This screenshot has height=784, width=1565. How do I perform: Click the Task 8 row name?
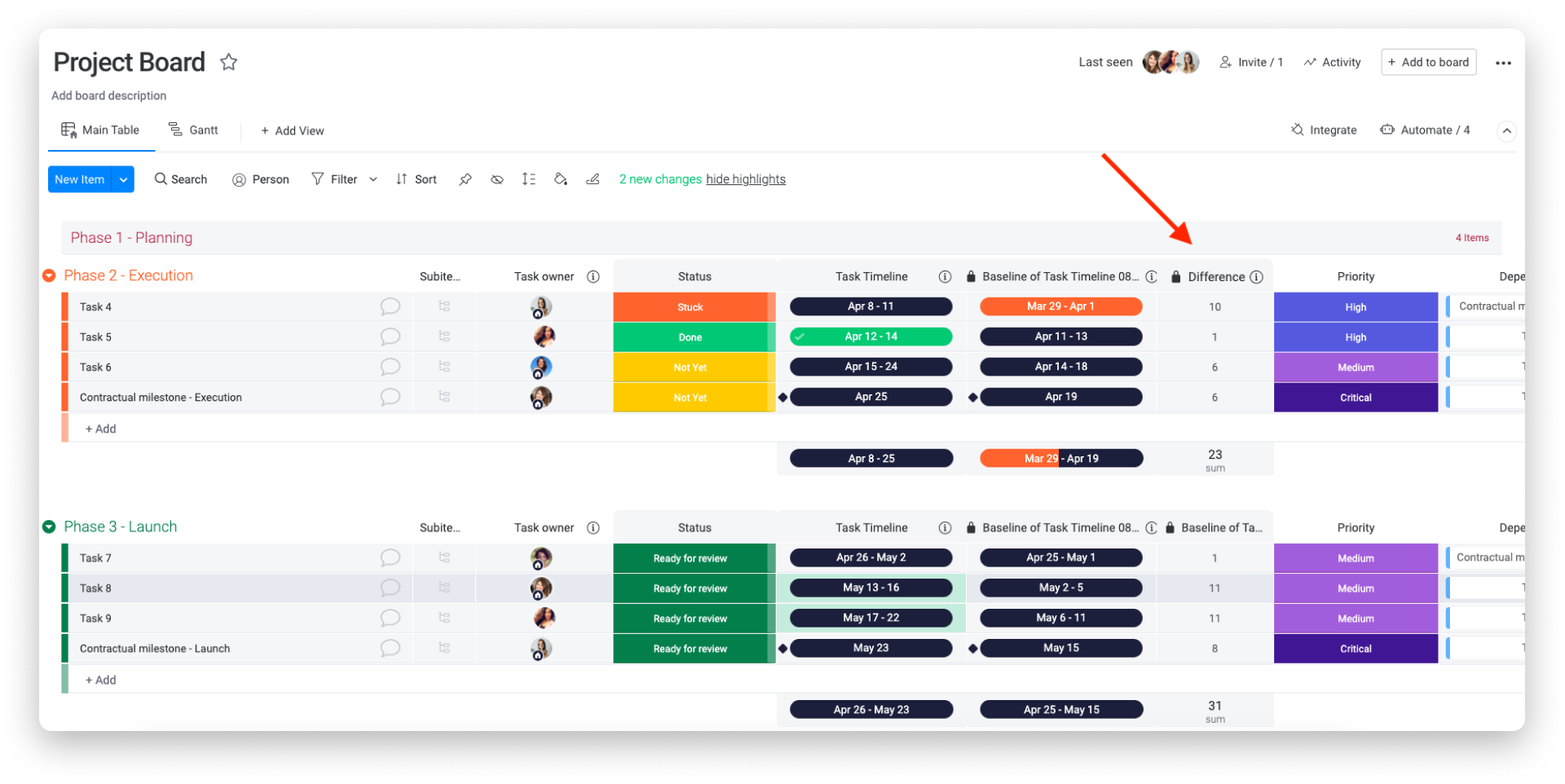[95, 588]
